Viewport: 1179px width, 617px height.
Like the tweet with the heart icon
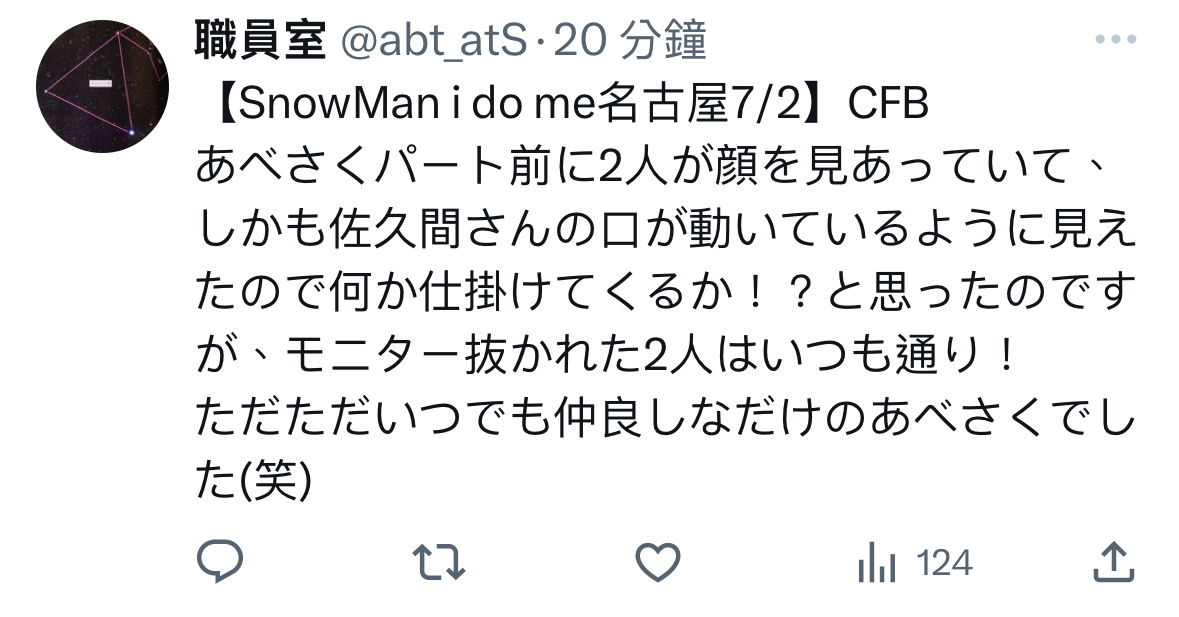658,562
